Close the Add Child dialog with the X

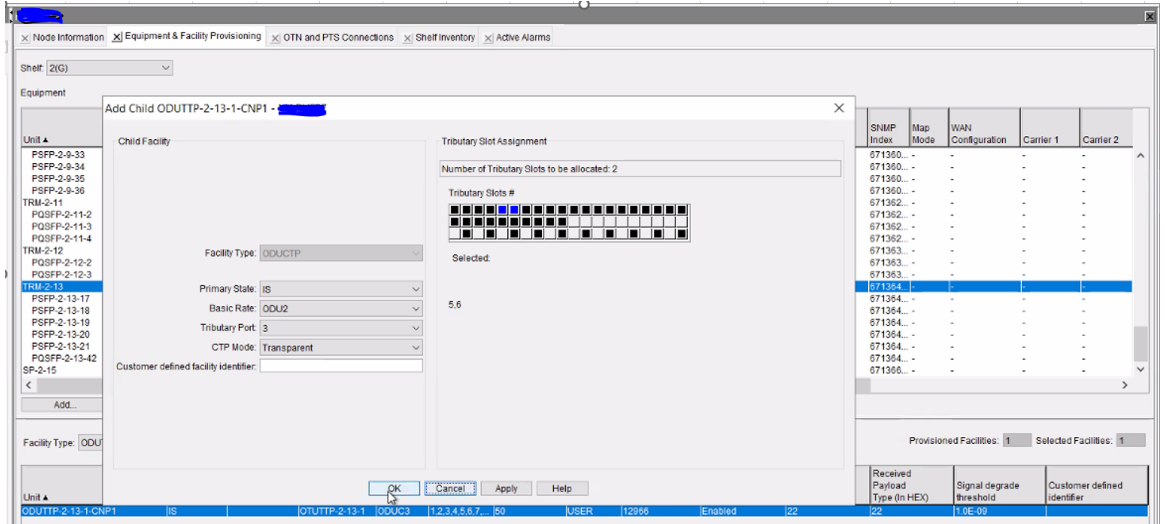click(x=839, y=108)
